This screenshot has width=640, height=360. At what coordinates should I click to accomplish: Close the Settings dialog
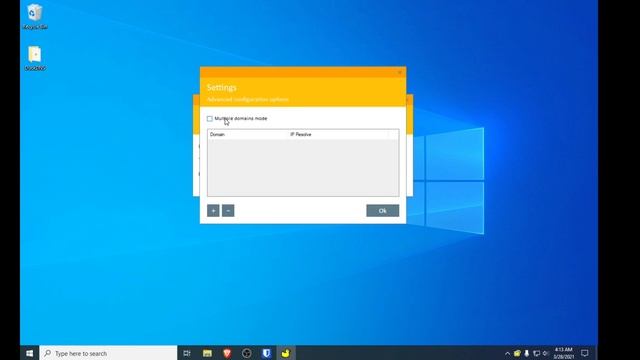coord(400,72)
